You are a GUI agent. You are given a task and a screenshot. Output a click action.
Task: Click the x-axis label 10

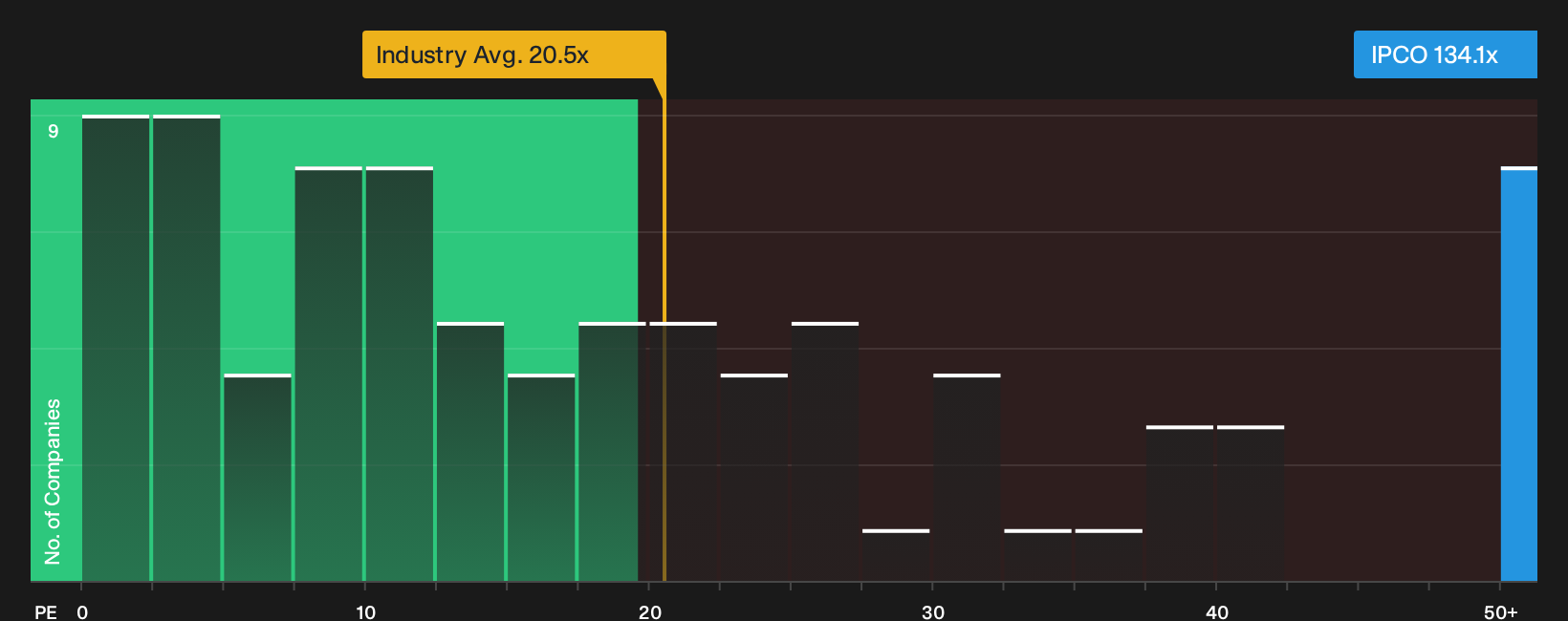[365, 612]
